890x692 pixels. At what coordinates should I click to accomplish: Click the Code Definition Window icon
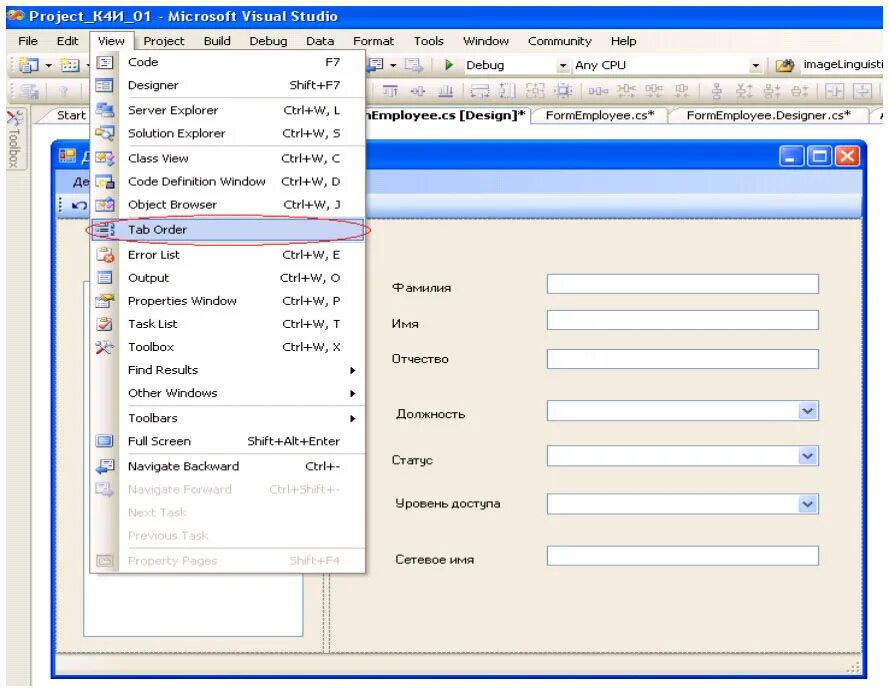pos(105,182)
